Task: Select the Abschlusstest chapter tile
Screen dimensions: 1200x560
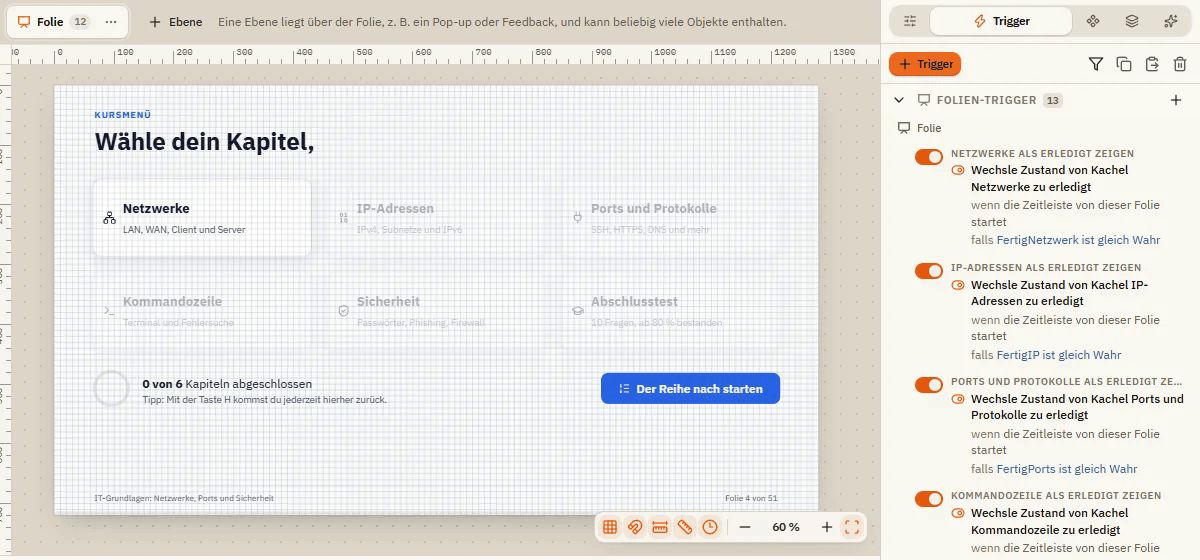Action: point(670,311)
